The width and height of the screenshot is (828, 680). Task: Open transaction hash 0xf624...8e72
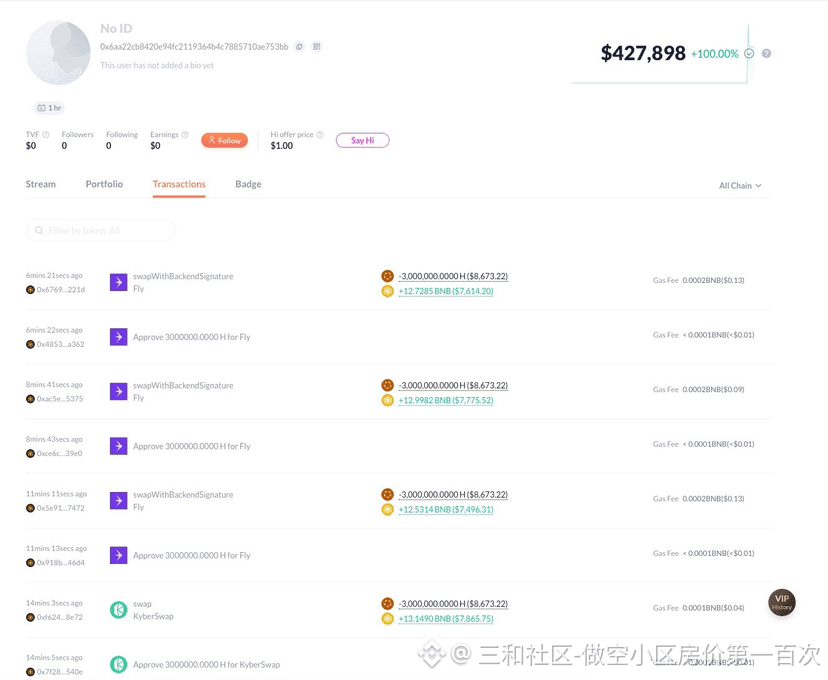point(59,617)
